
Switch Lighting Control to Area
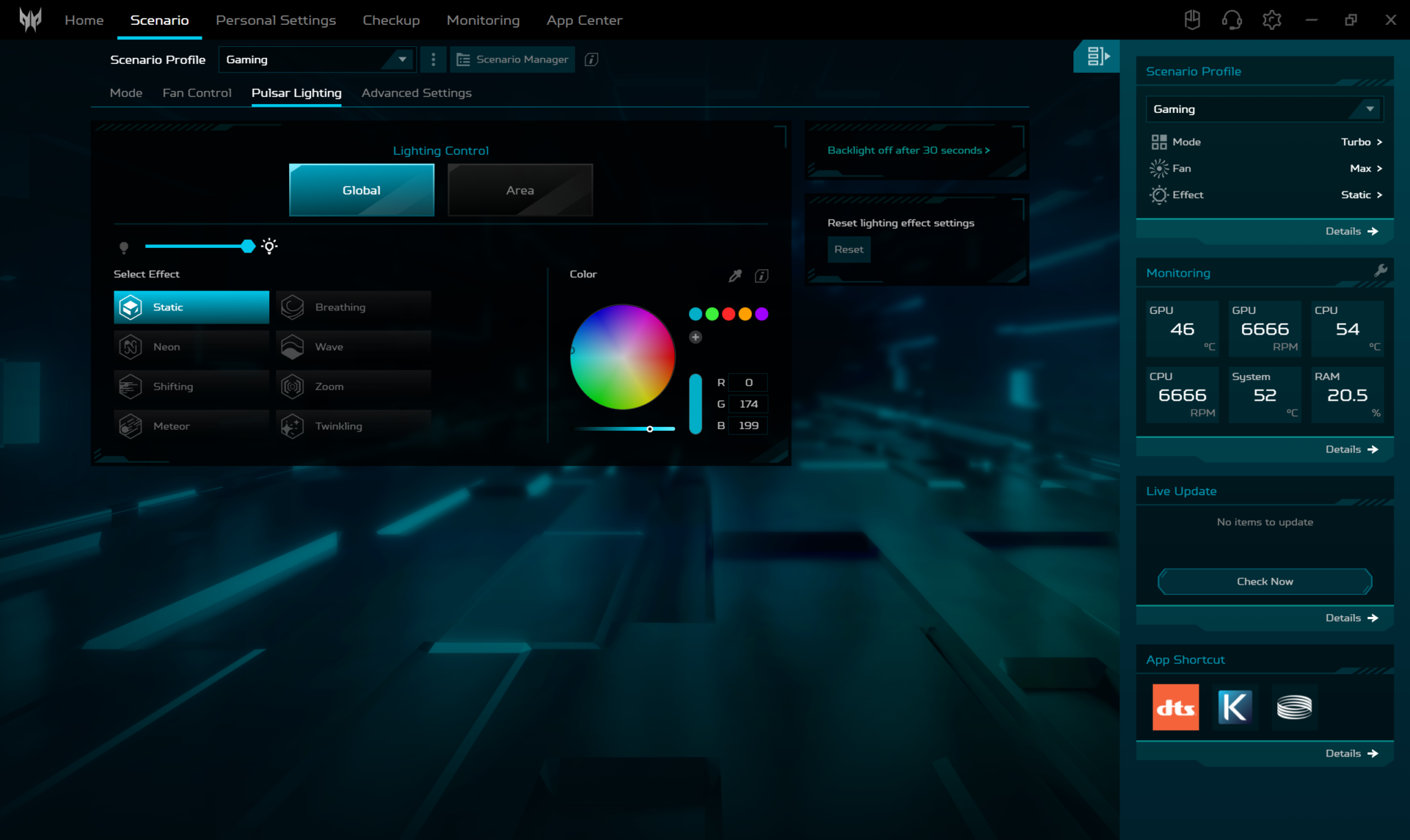(x=520, y=190)
